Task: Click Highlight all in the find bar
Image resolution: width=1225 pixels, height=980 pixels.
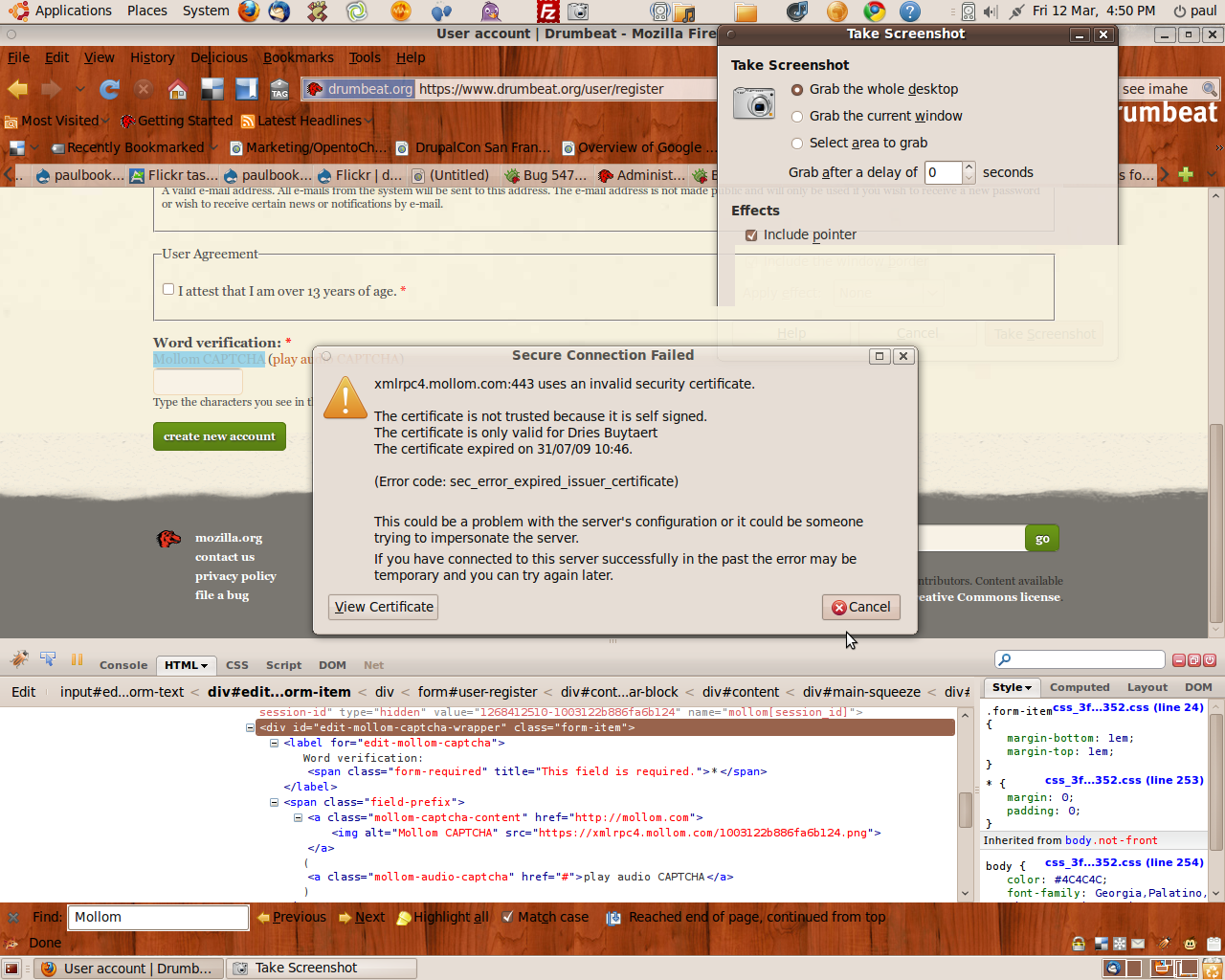Action: tap(442, 917)
